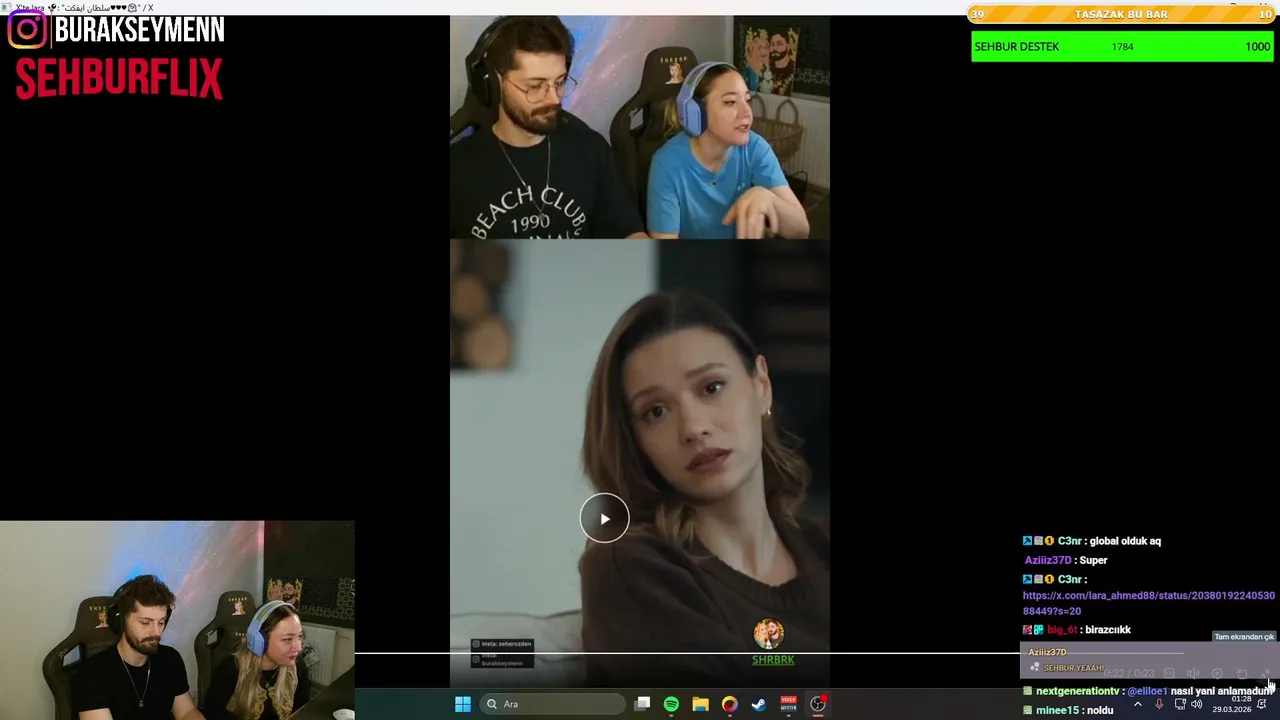The height and width of the screenshot is (720, 1280).
Task: Play the paused video with center play button
Action: (x=604, y=518)
